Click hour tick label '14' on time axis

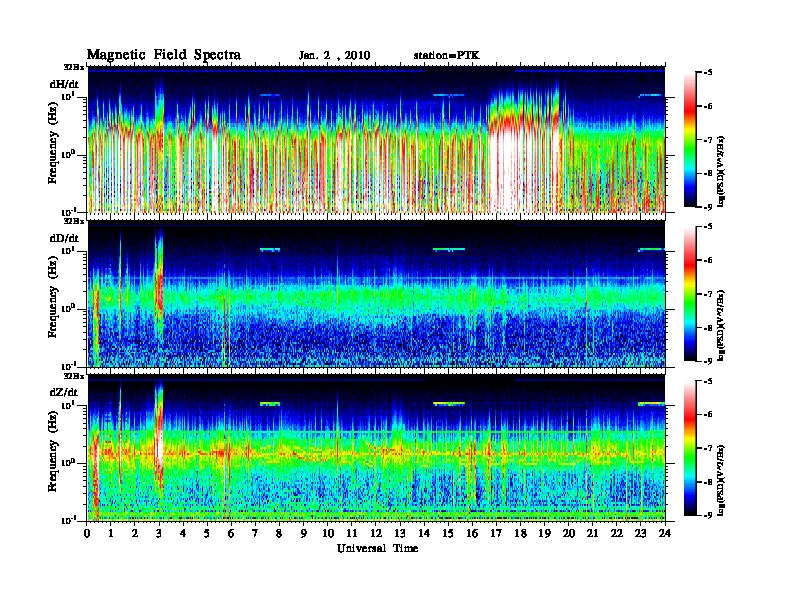click(424, 534)
